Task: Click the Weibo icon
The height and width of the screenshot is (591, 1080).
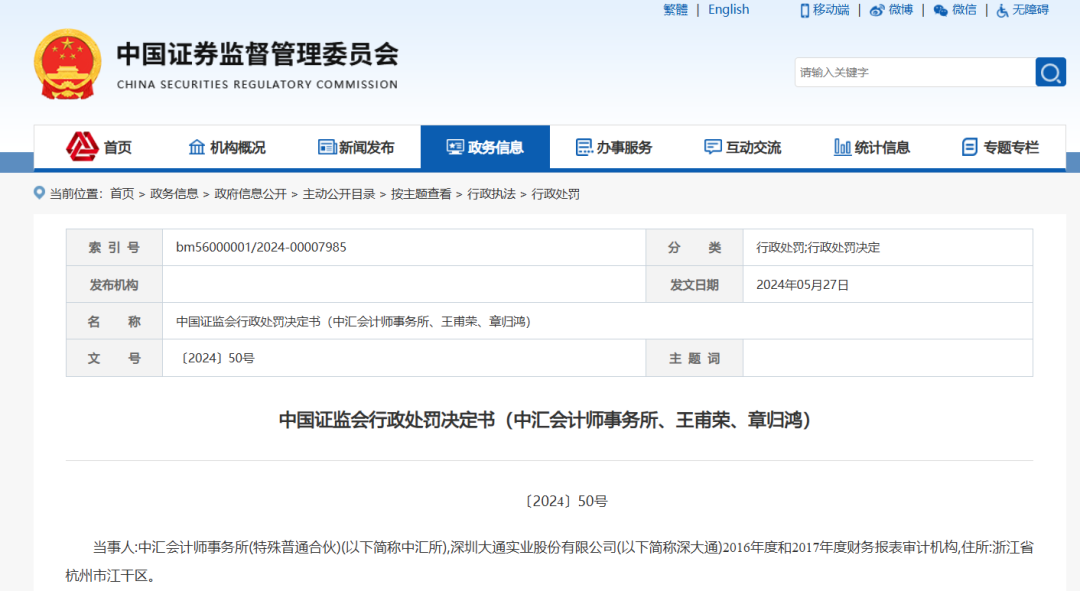Action: pos(877,10)
